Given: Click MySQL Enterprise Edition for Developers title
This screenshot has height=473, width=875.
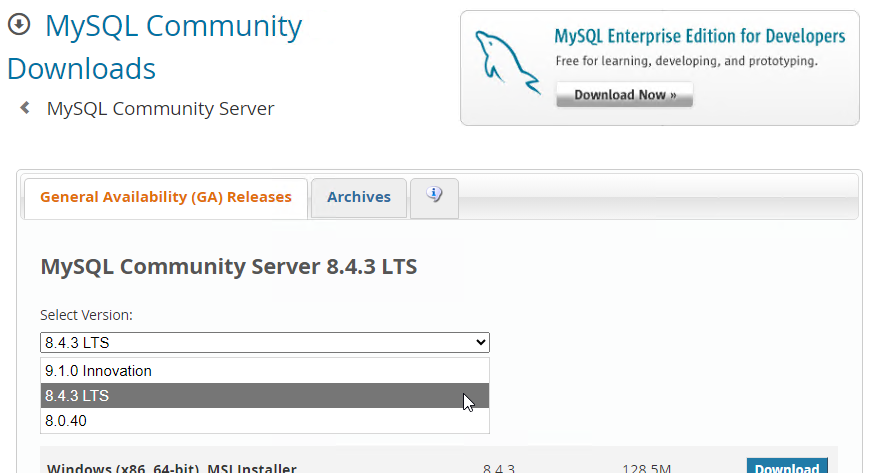Looking at the screenshot, I should click(x=699, y=36).
